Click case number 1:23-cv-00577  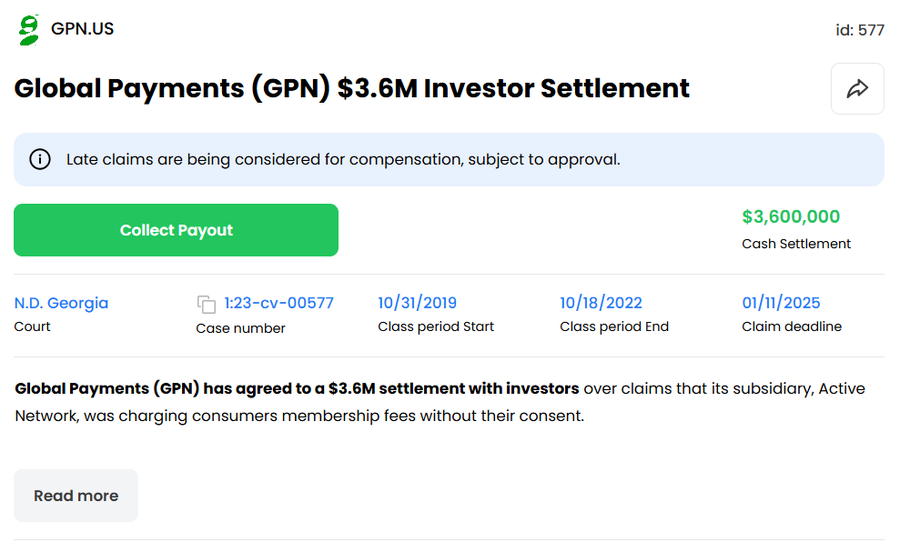click(x=279, y=303)
